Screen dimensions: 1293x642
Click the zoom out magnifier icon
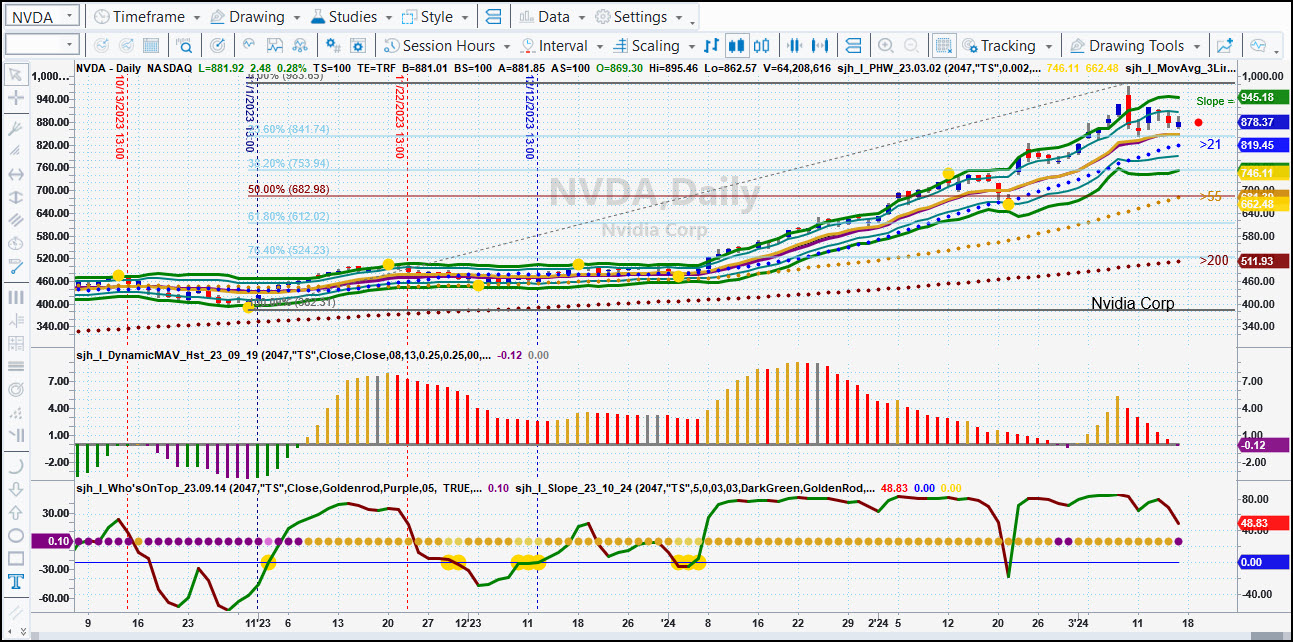coord(911,45)
